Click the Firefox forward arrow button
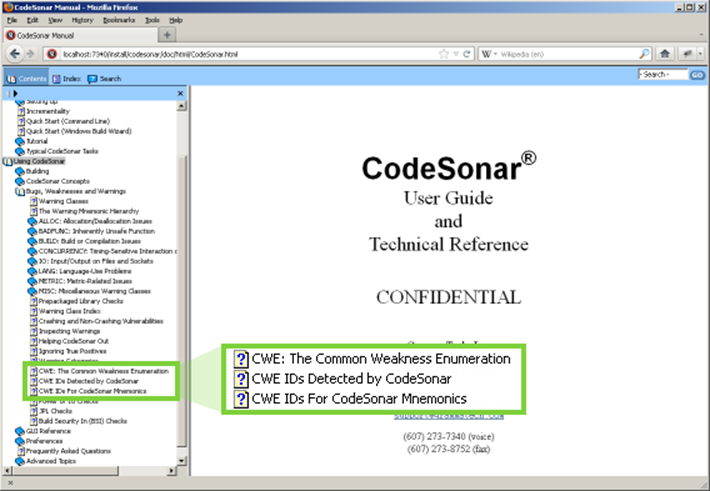Screen dimensions: 710x491 [30, 54]
